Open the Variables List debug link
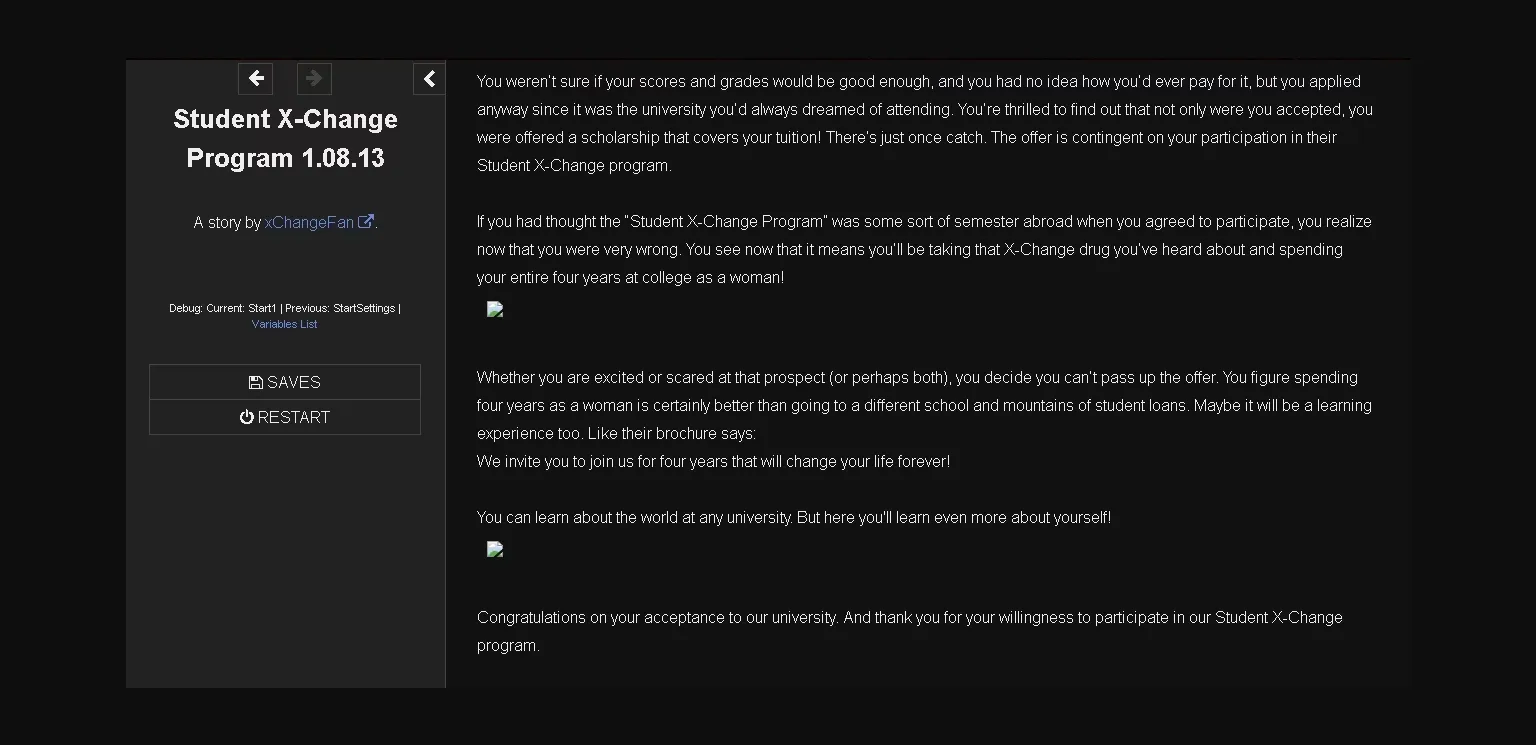The image size is (1536, 745). coord(284,323)
